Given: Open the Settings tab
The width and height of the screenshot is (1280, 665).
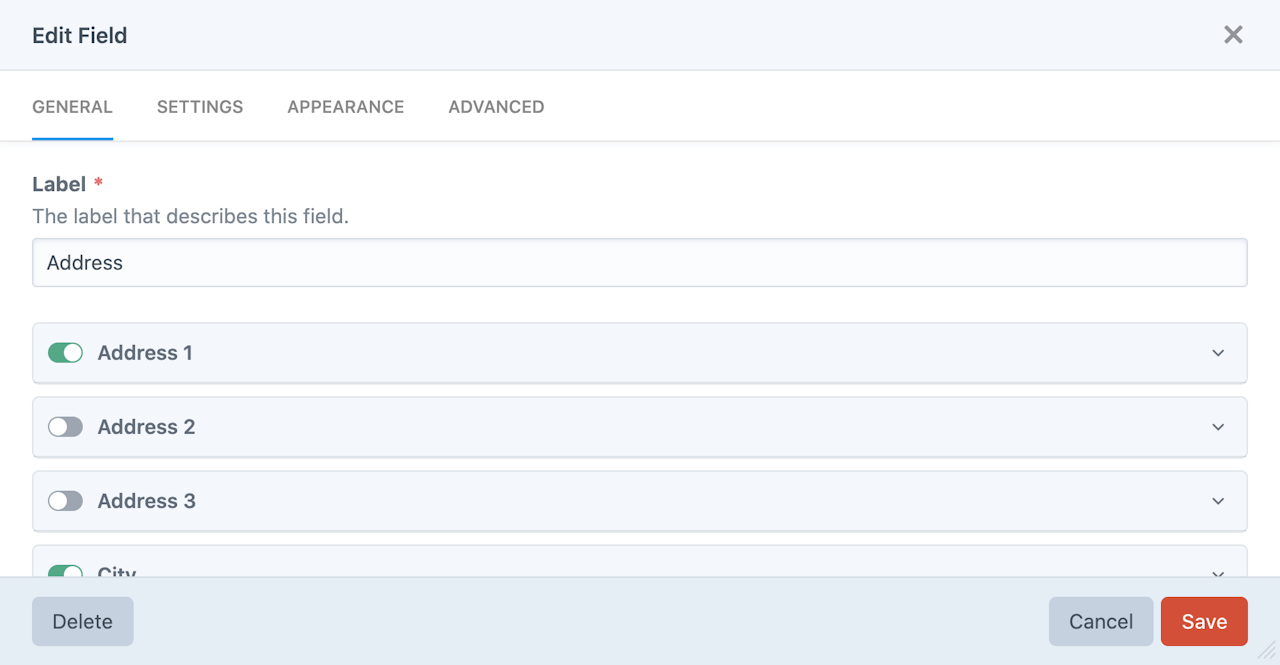Looking at the screenshot, I should (x=200, y=107).
